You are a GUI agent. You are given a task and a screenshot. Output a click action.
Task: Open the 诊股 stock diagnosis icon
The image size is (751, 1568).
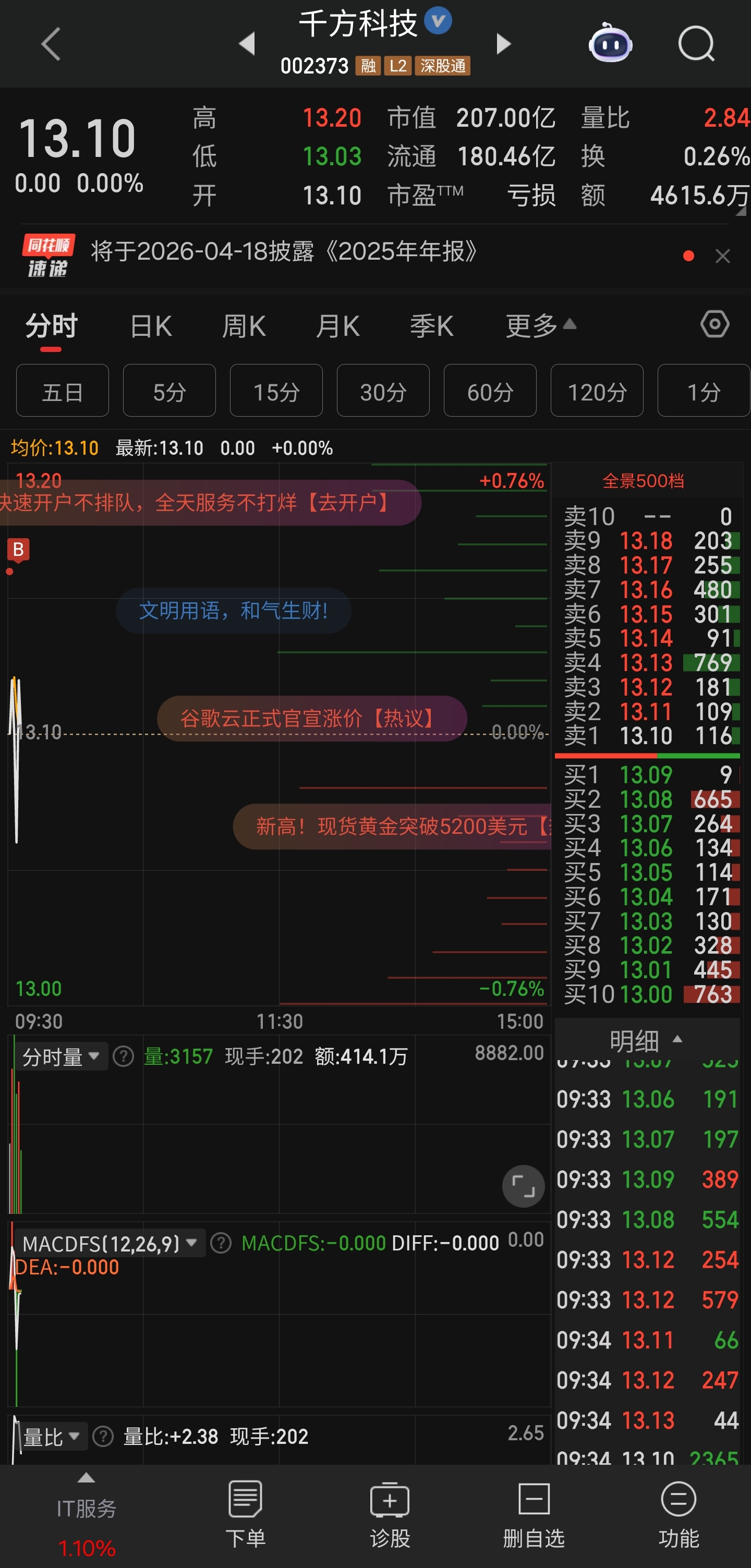[390, 1515]
